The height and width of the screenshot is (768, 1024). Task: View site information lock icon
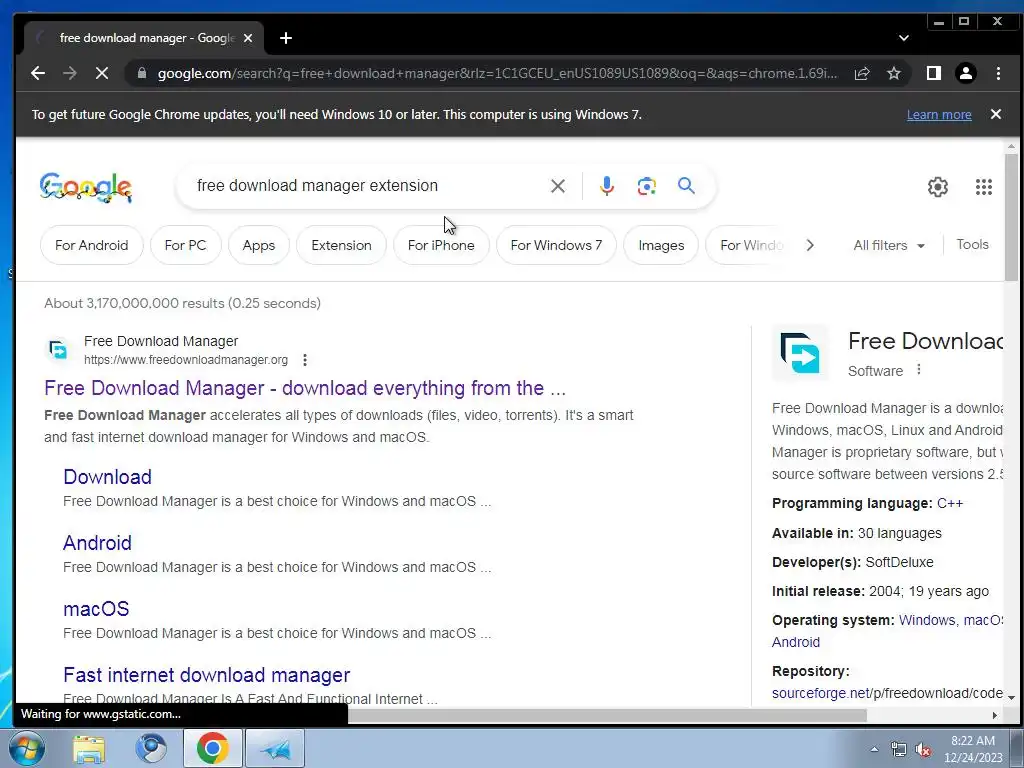[x=142, y=73]
